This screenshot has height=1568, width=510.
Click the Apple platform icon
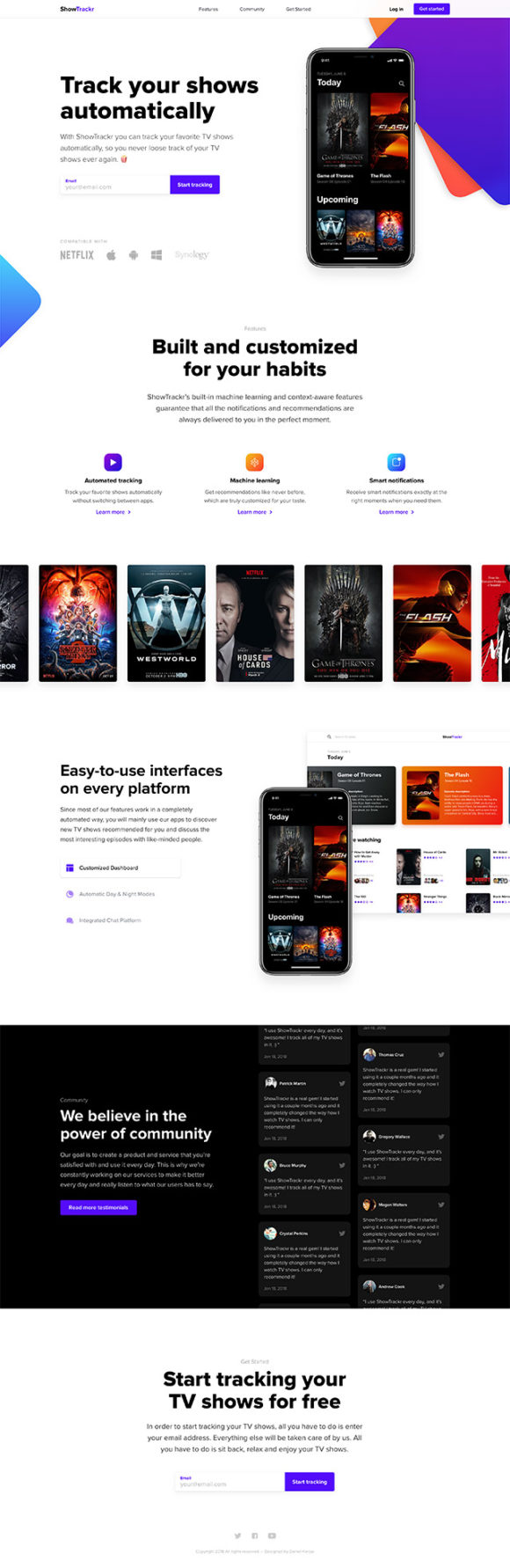(112, 255)
